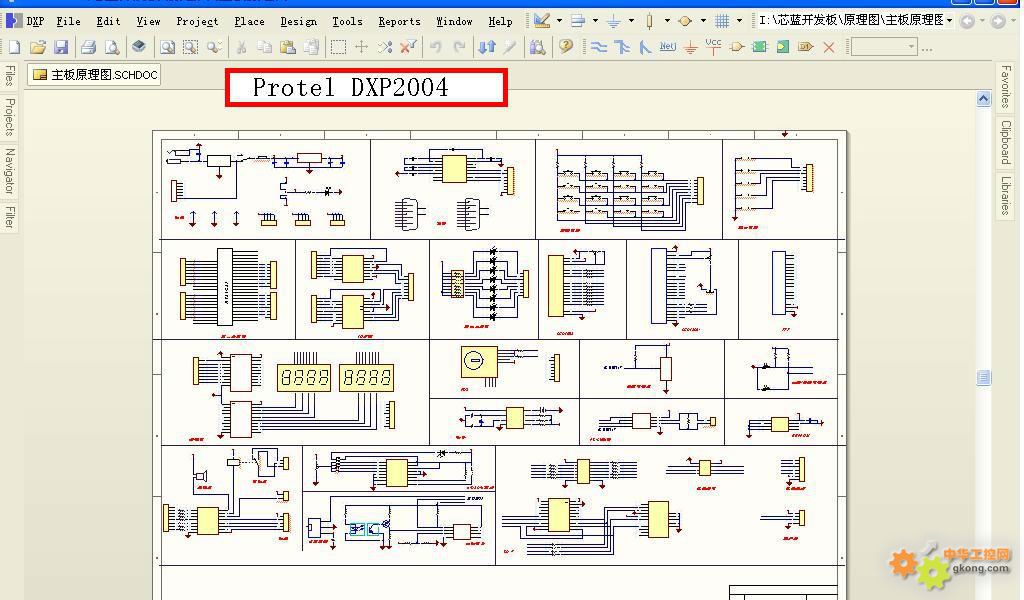Click the Place Part component icon

click(737, 47)
